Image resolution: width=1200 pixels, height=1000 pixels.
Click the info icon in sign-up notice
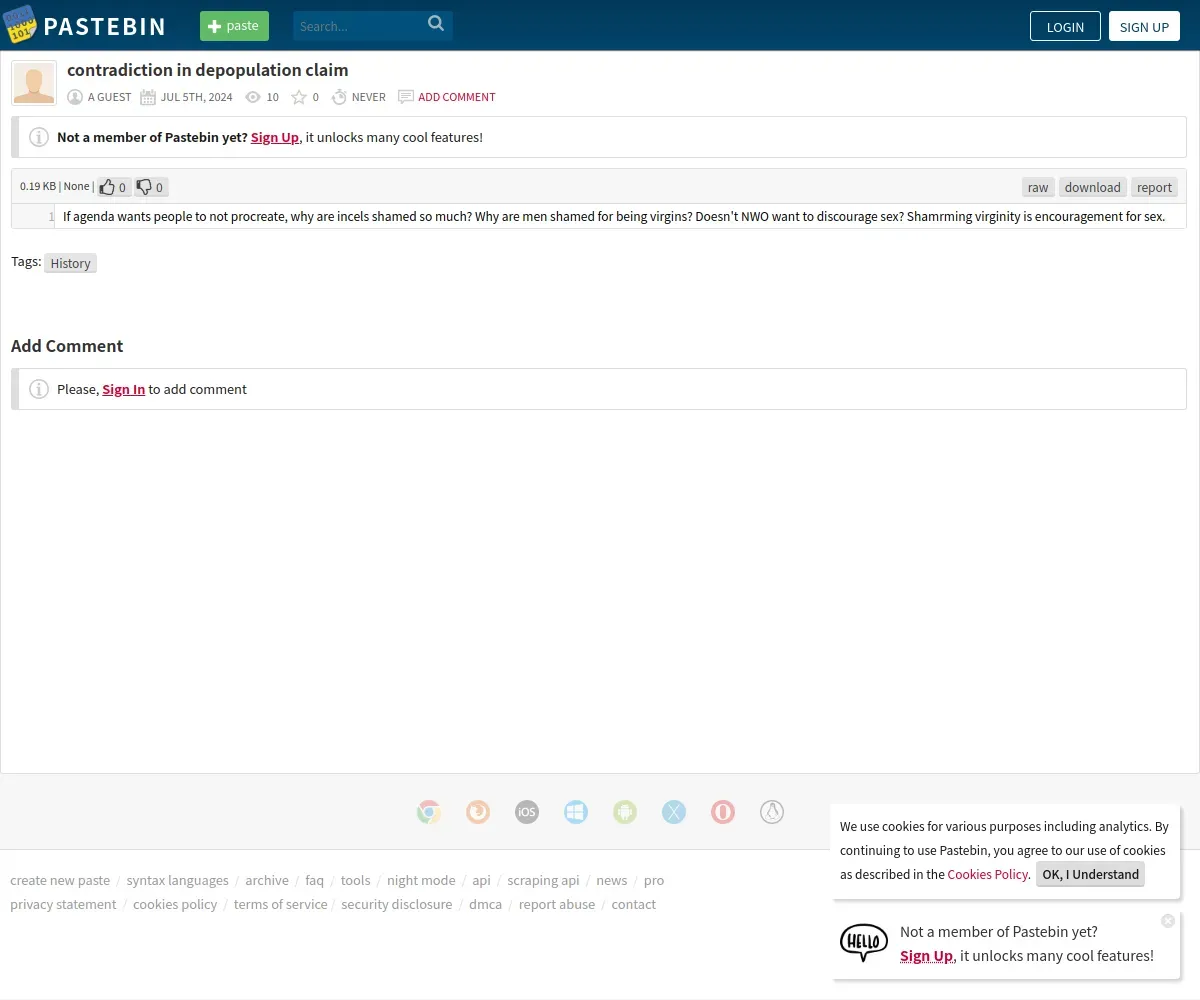click(x=39, y=137)
